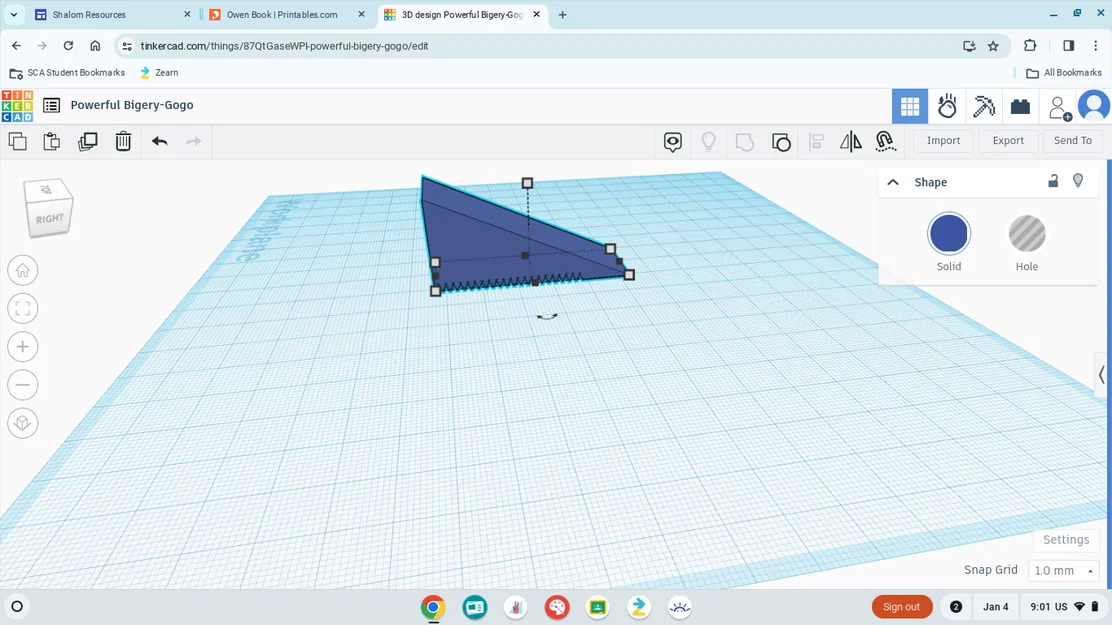Image resolution: width=1112 pixels, height=625 pixels.
Task: Click the Sign out button
Action: click(901, 607)
